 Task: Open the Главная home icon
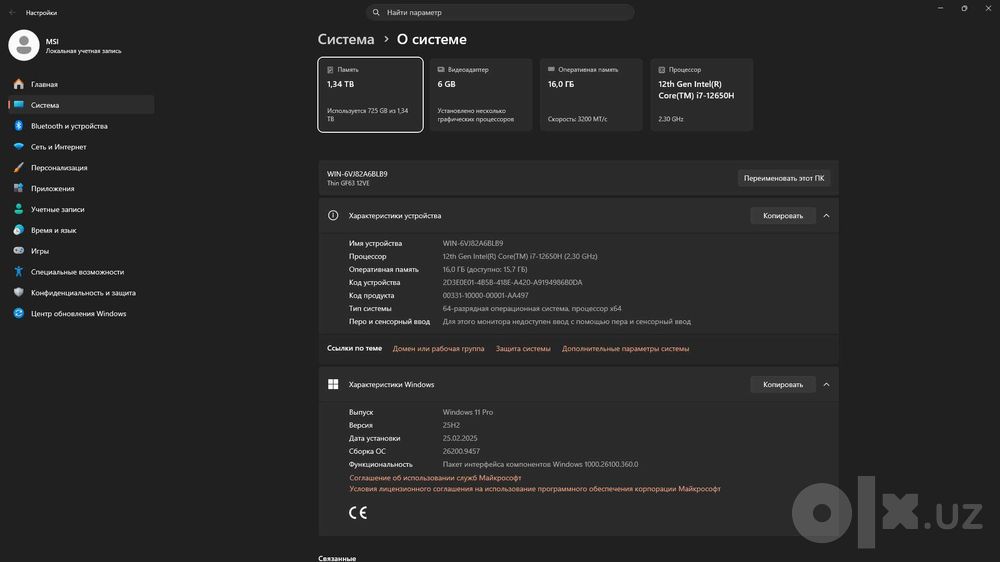coord(18,84)
